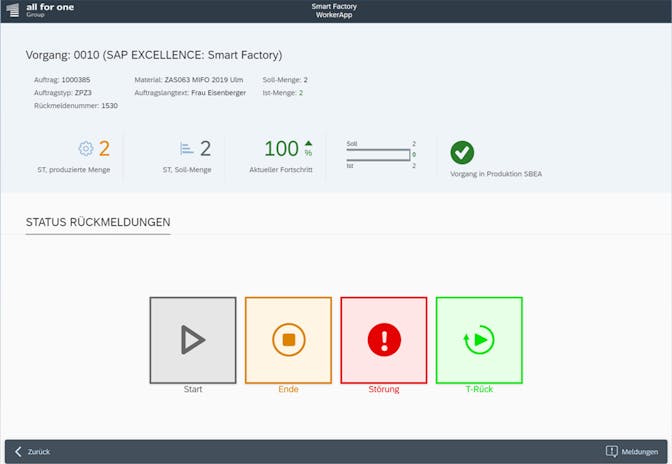
Task: Click the red Störung label
Action: click(x=384, y=389)
